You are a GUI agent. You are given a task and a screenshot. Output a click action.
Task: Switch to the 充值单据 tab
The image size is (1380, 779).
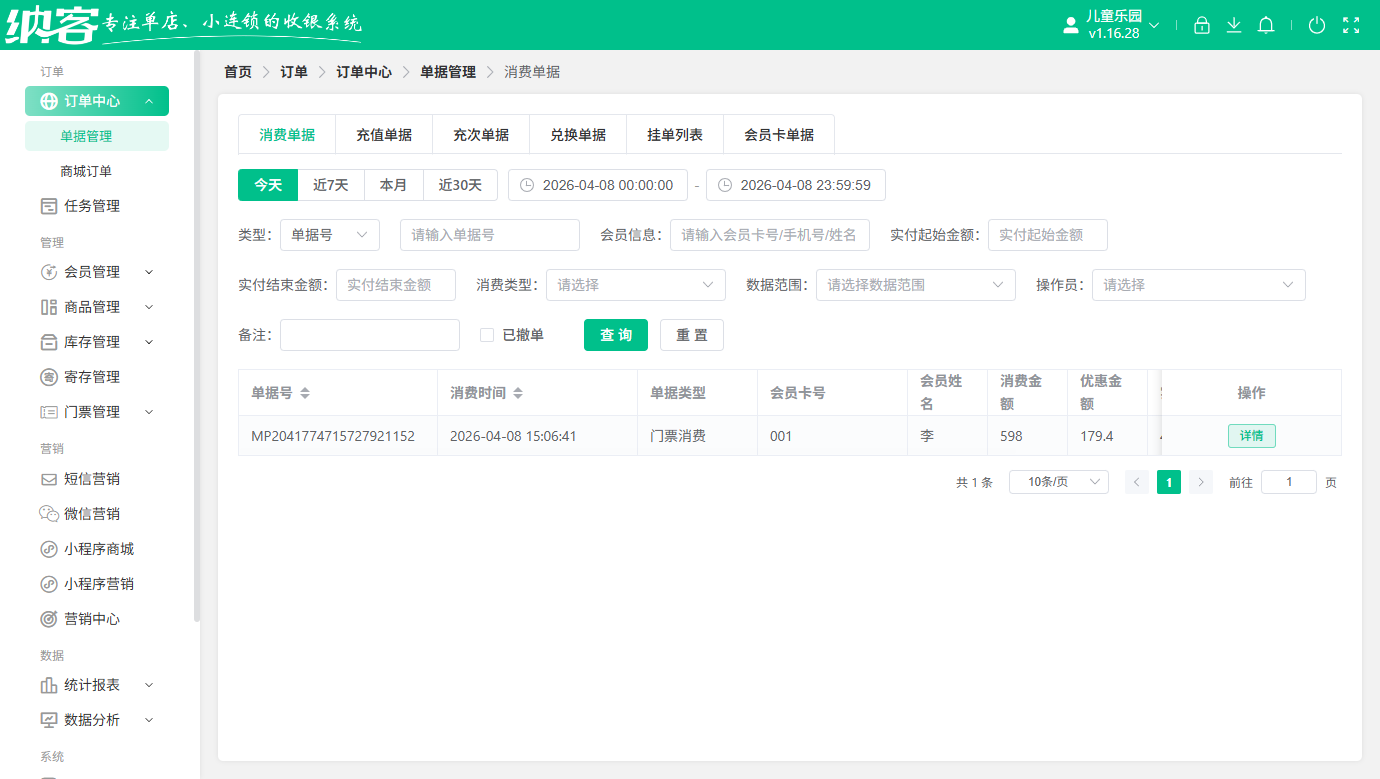[x=383, y=133]
